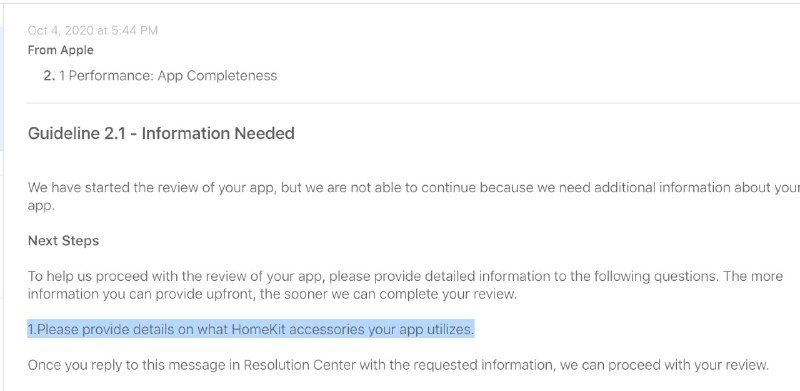Select '2. 1 Performance: App Completeness' list item
This screenshot has height=391, width=800.
tap(160, 76)
